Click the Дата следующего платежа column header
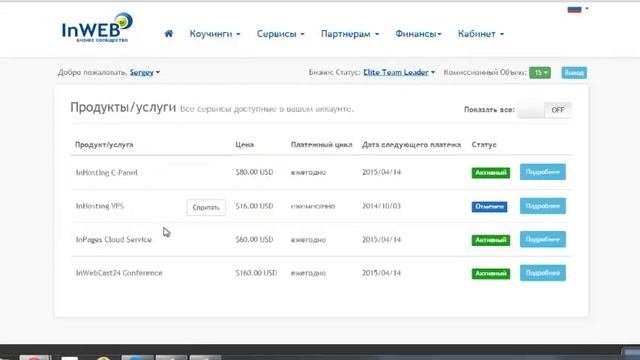Image resolution: width=640 pixels, height=360 pixels. point(411,144)
